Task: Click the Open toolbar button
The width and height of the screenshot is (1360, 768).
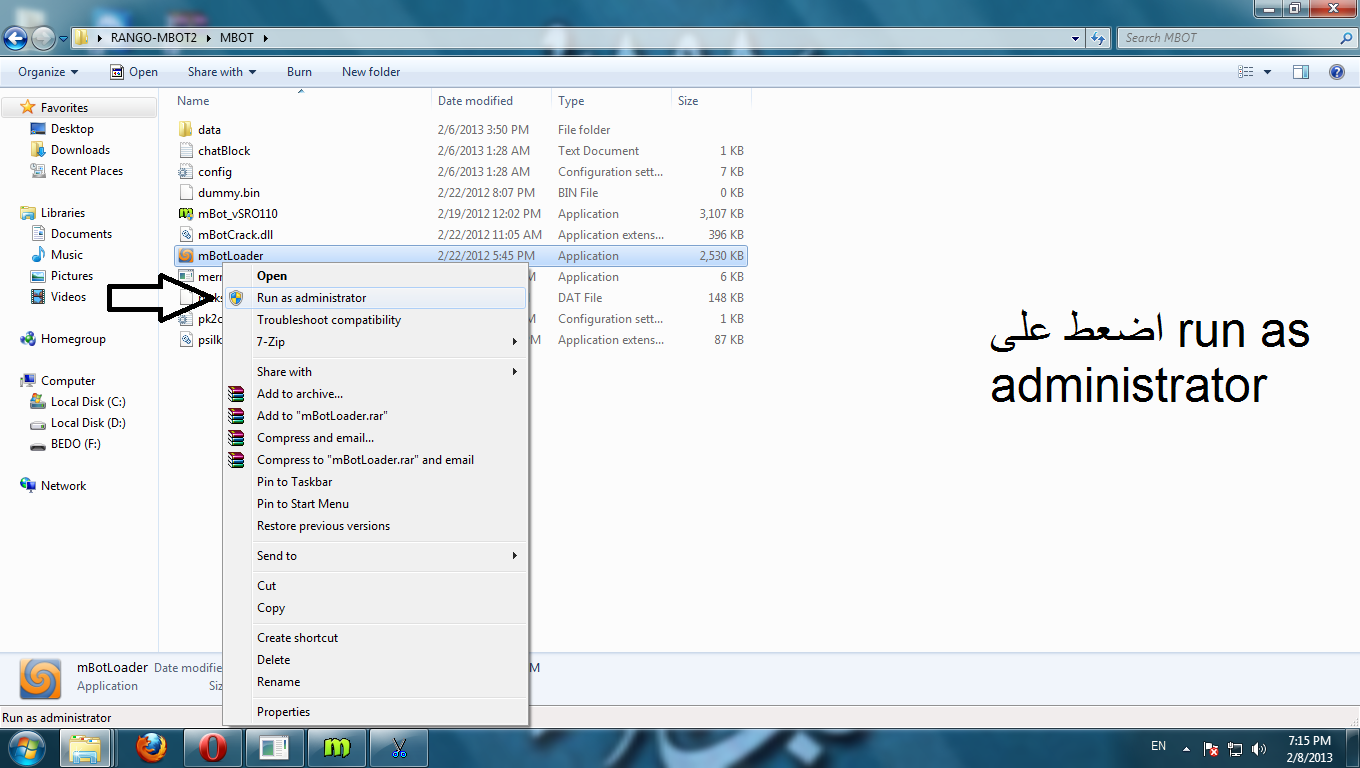Action: point(134,72)
